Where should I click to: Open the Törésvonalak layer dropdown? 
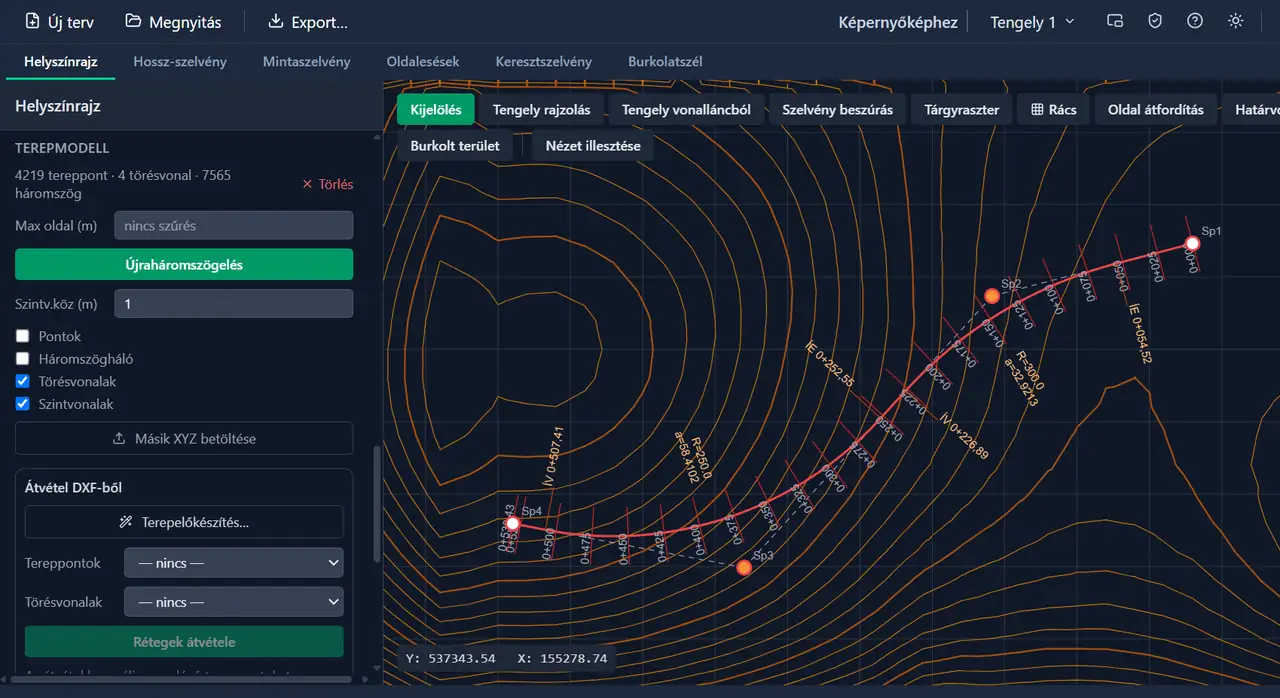point(234,603)
